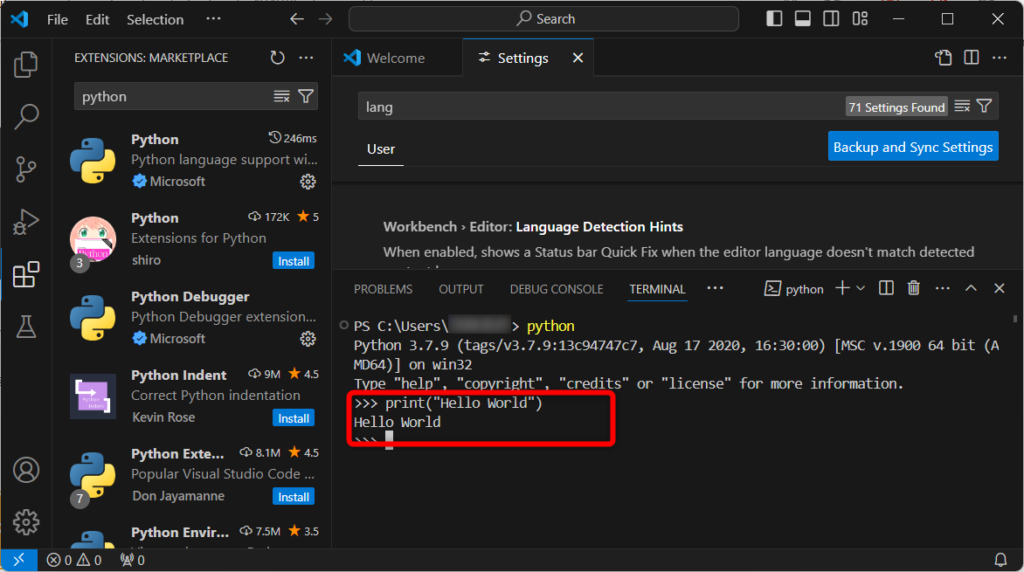Select the User settings scope tab
Image resolution: width=1024 pixels, height=572 pixels.
[x=381, y=149]
